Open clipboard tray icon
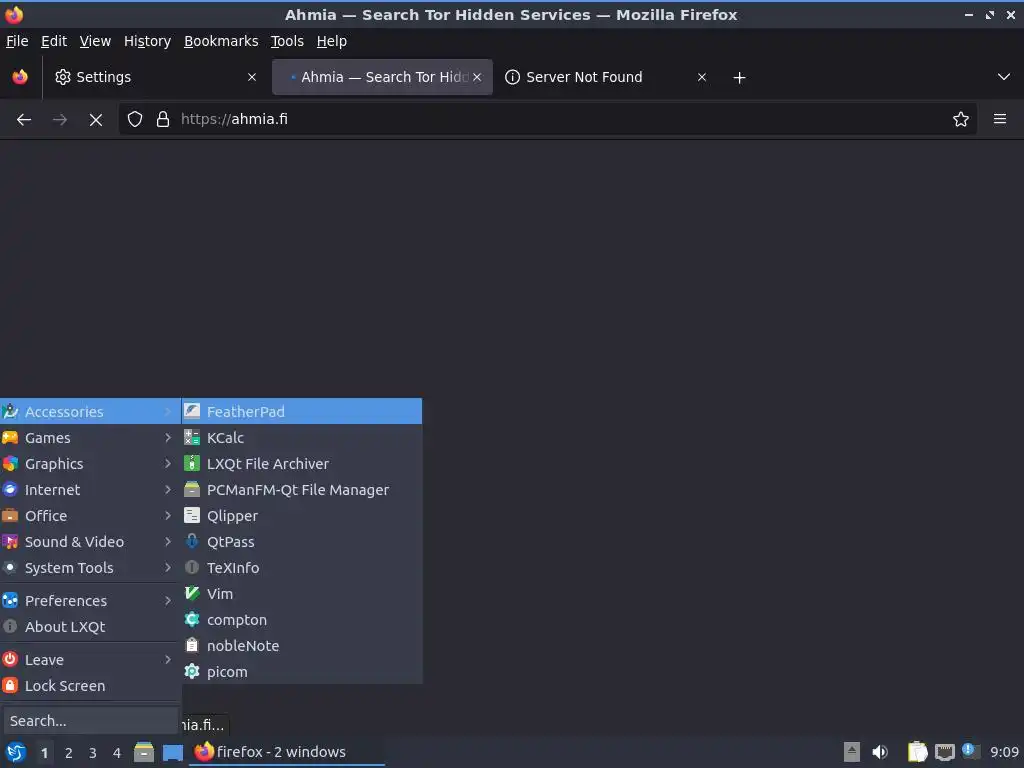The image size is (1024, 768). (918, 752)
